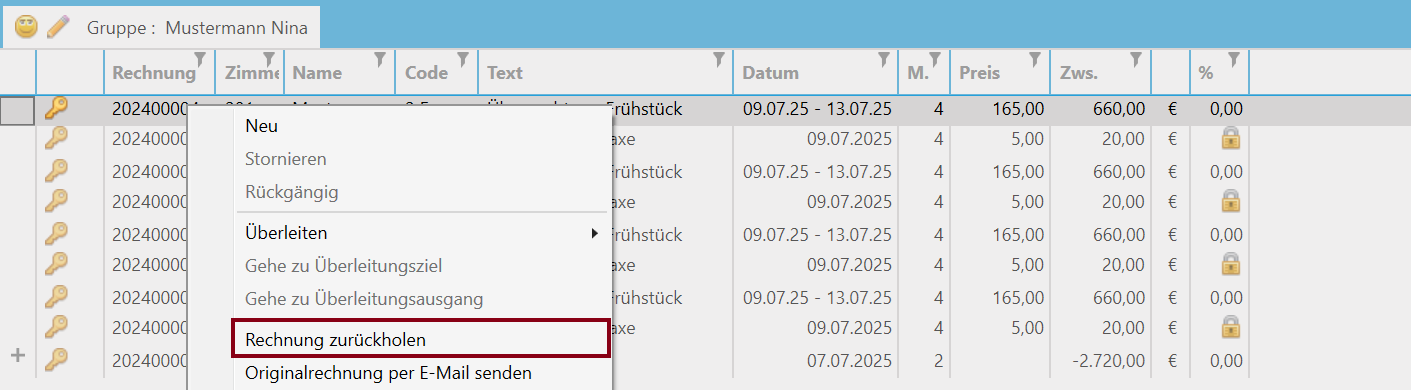Sort by the Zws. column header

[x=1078, y=73]
